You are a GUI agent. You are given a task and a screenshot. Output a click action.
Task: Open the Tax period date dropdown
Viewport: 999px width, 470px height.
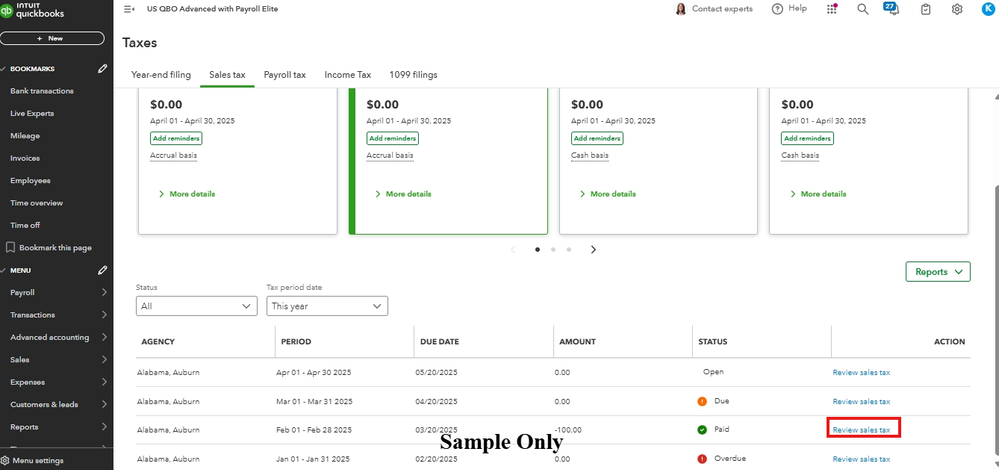pyautogui.click(x=327, y=306)
